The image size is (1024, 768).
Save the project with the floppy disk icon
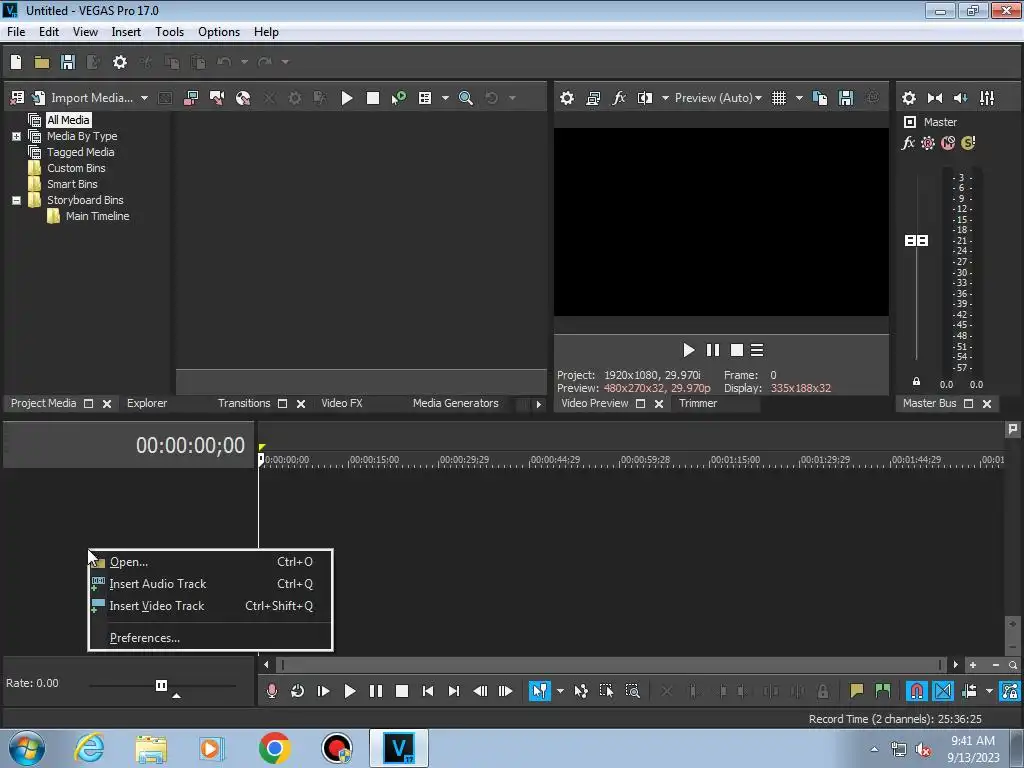pos(68,62)
